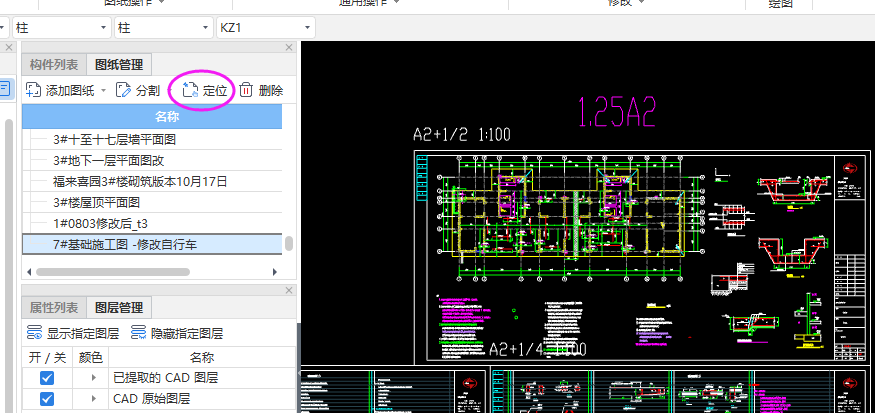This screenshot has height=413, width=875.
Task: Close the drawing management panel
Action: [x=289, y=47]
